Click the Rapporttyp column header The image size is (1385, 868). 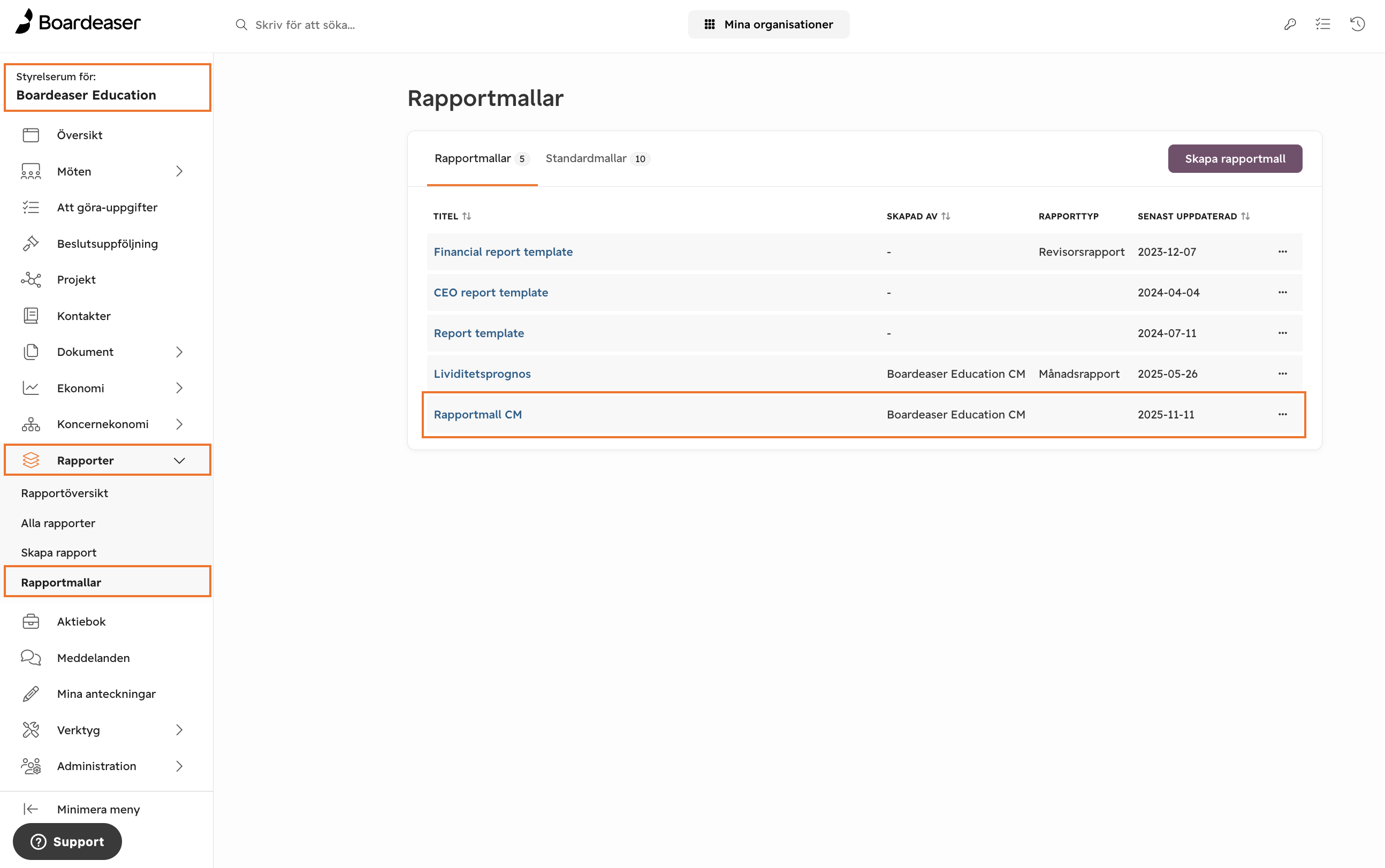pos(1068,216)
